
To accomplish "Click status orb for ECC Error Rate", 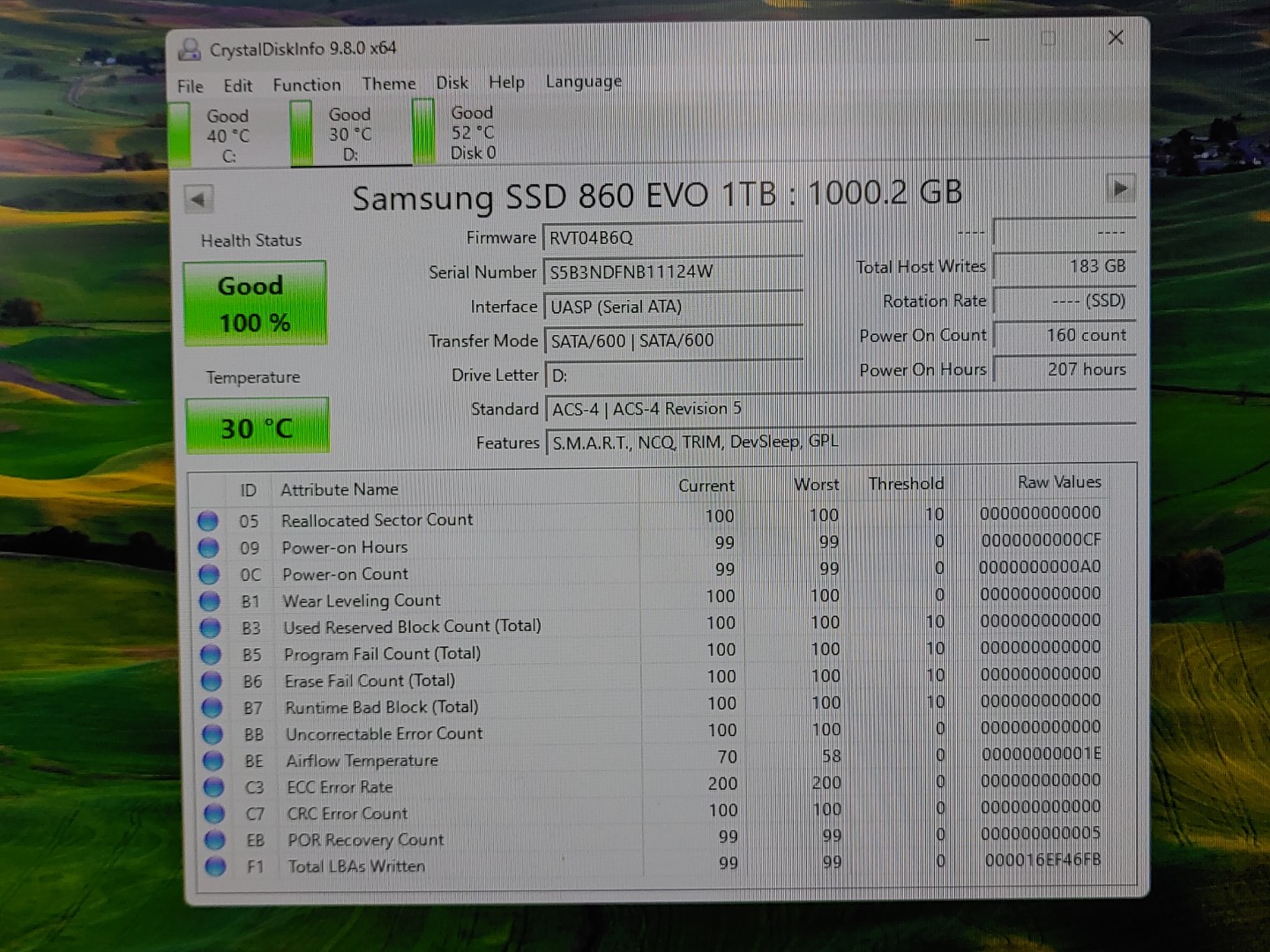I will (213, 787).
